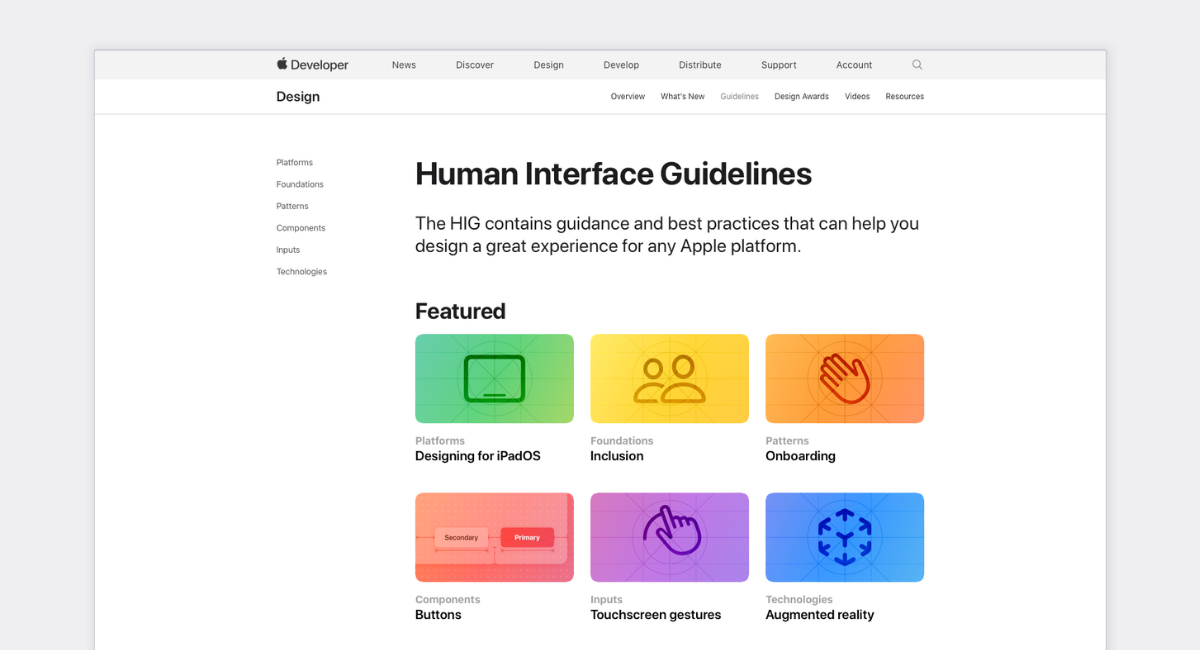The width and height of the screenshot is (1200, 650).
Task: Go to Discover in the top navigation
Action: 475,65
